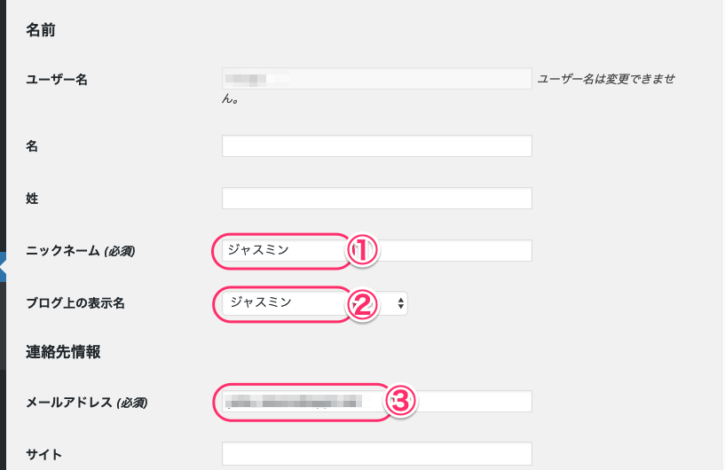The width and height of the screenshot is (725, 470).
Task: Click the disabled ユーザー名 field
Action: (x=376, y=79)
